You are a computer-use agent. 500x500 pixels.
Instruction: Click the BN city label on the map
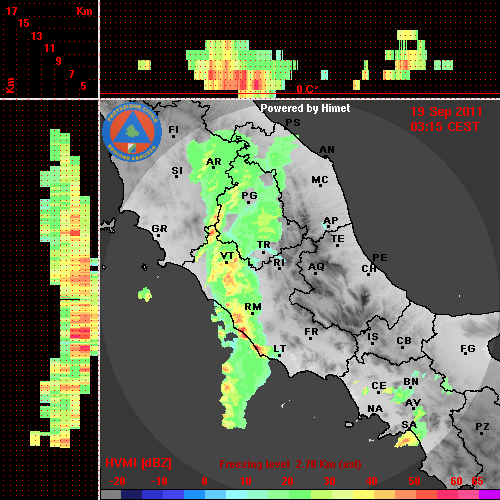(411, 381)
